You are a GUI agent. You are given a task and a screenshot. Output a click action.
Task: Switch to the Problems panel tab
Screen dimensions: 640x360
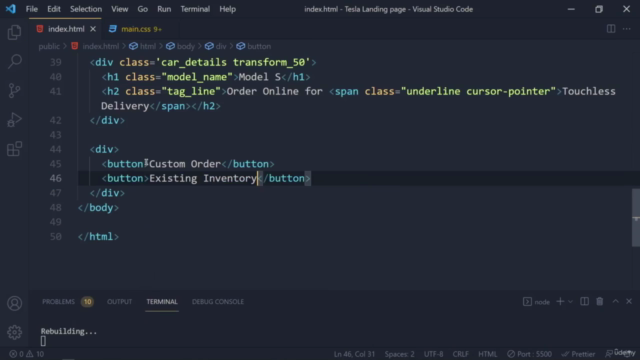click(58, 302)
